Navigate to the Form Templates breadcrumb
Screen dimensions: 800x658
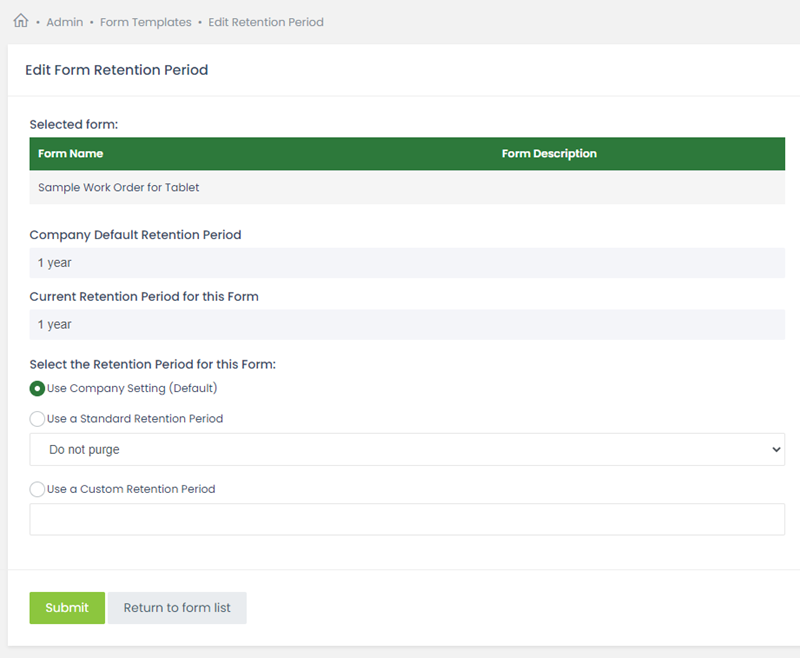(x=145, y=22)
